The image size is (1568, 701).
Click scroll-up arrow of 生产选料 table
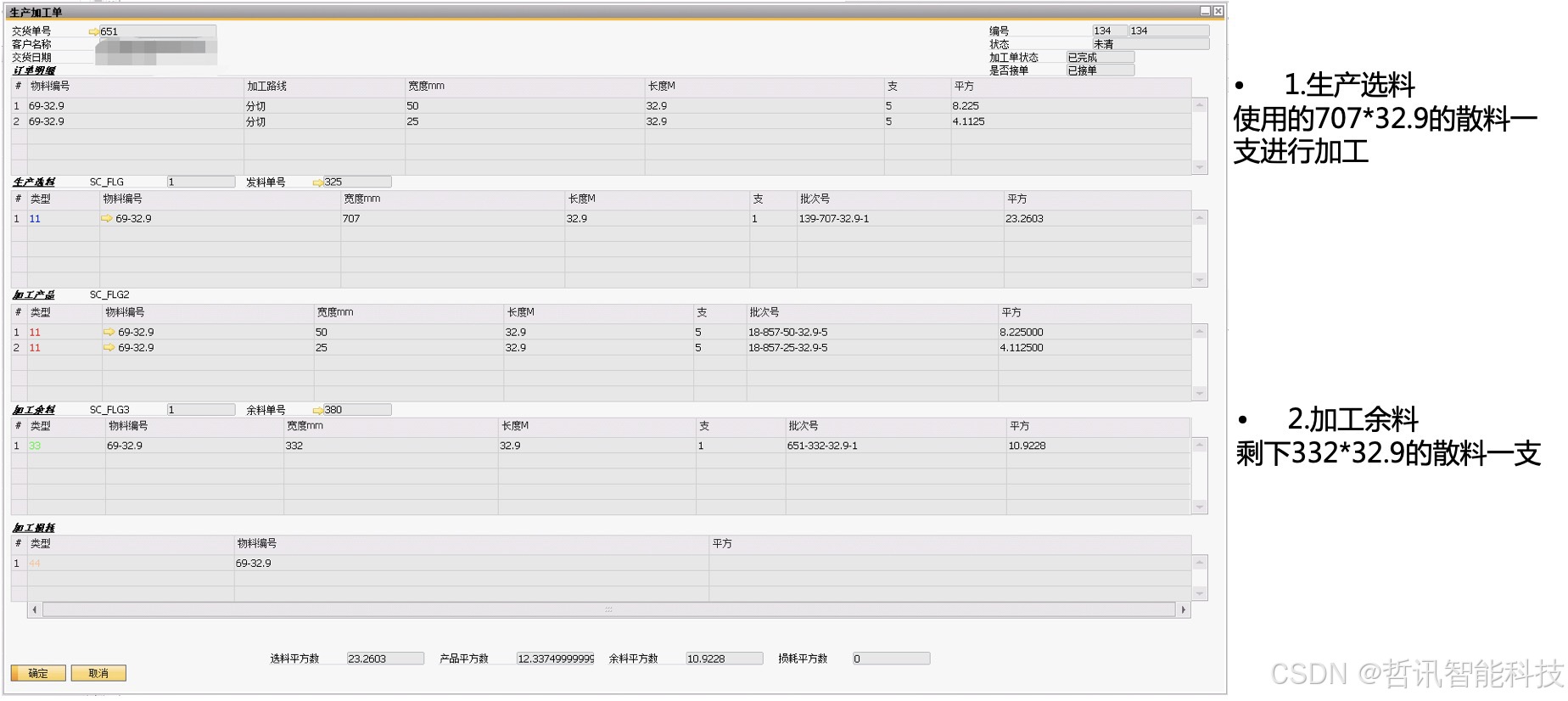tap(1200, 218)
